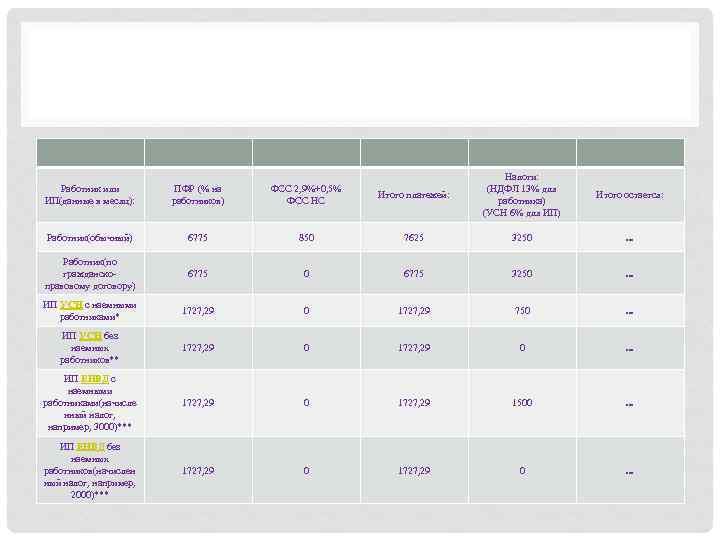
Task: Select the header cell 'Работник или ИП(данные в месяц):'
Action: pyautogui.click(x=90, y=195)
